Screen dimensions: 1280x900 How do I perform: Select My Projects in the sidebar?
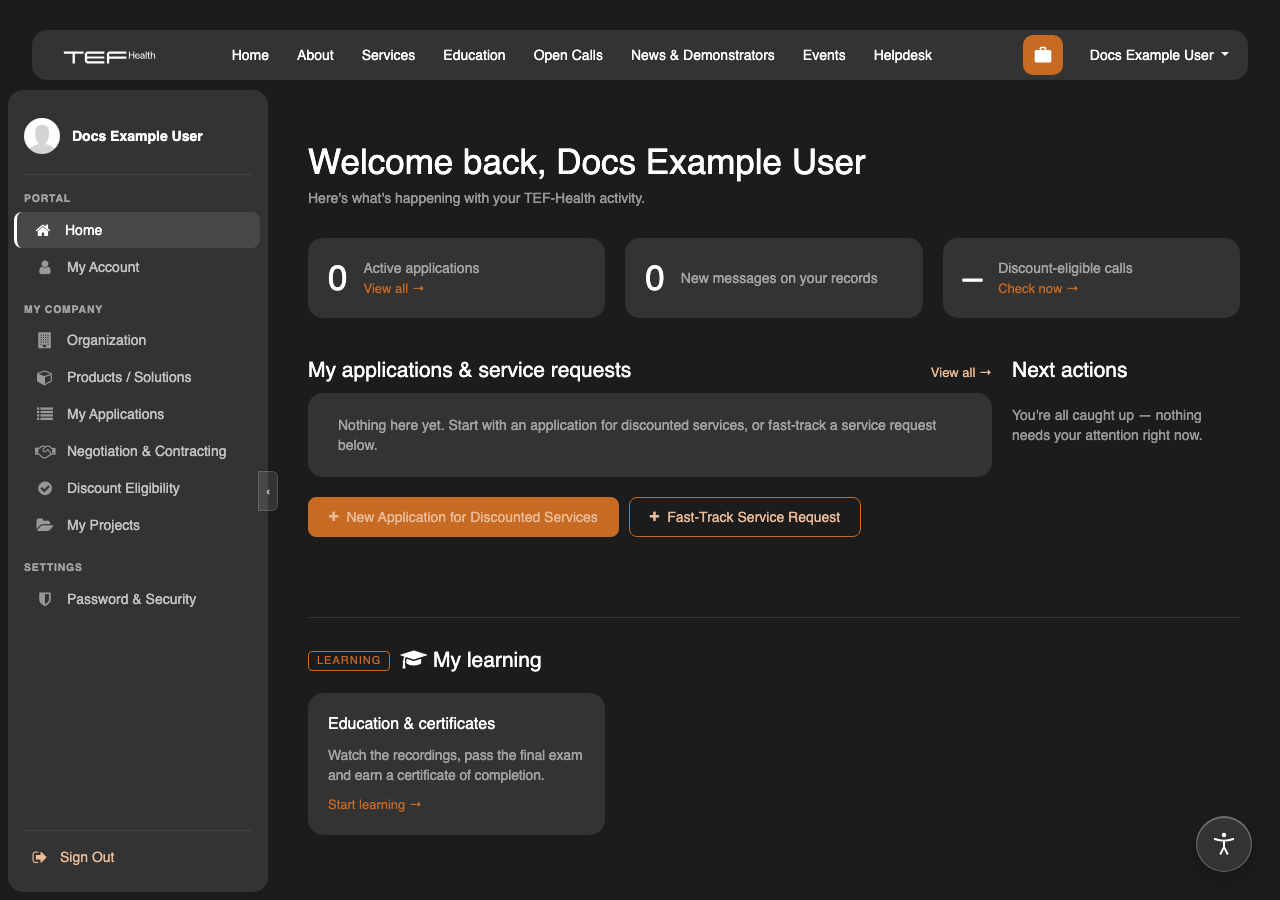click(137, 525)
